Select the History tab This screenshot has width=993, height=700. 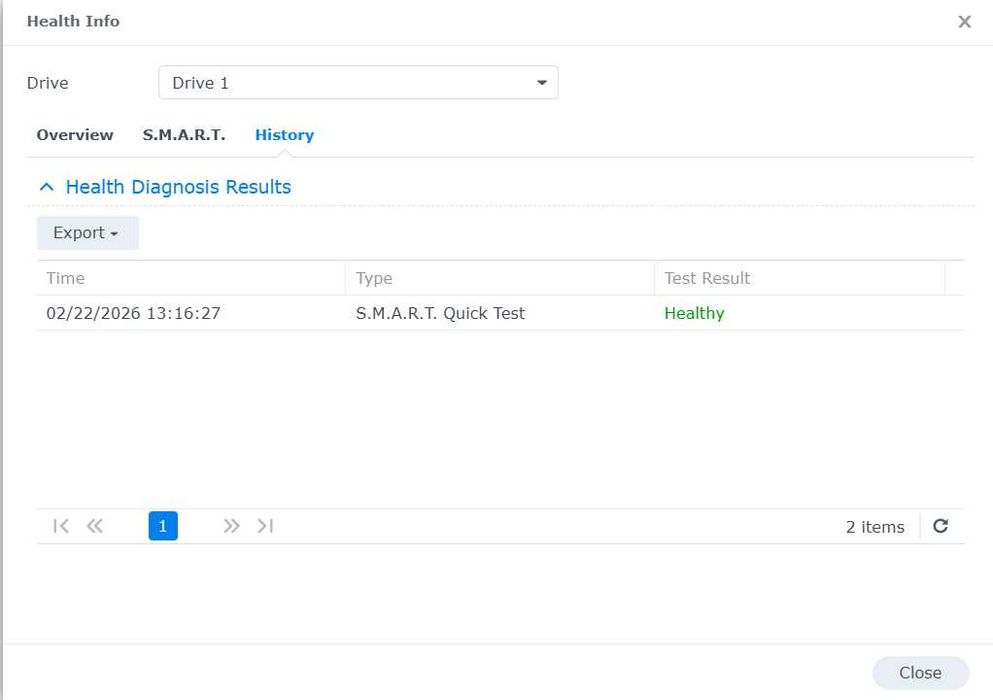(284, 135)
